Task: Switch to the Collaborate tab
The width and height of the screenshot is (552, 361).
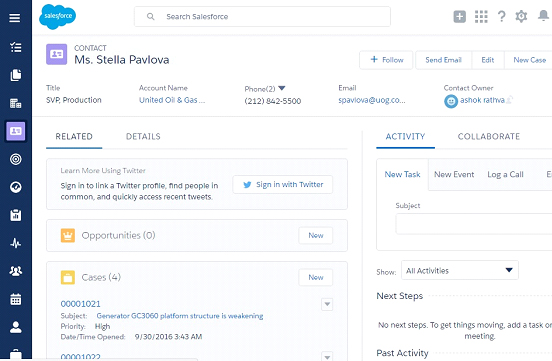Action: (x=489, y=137)
